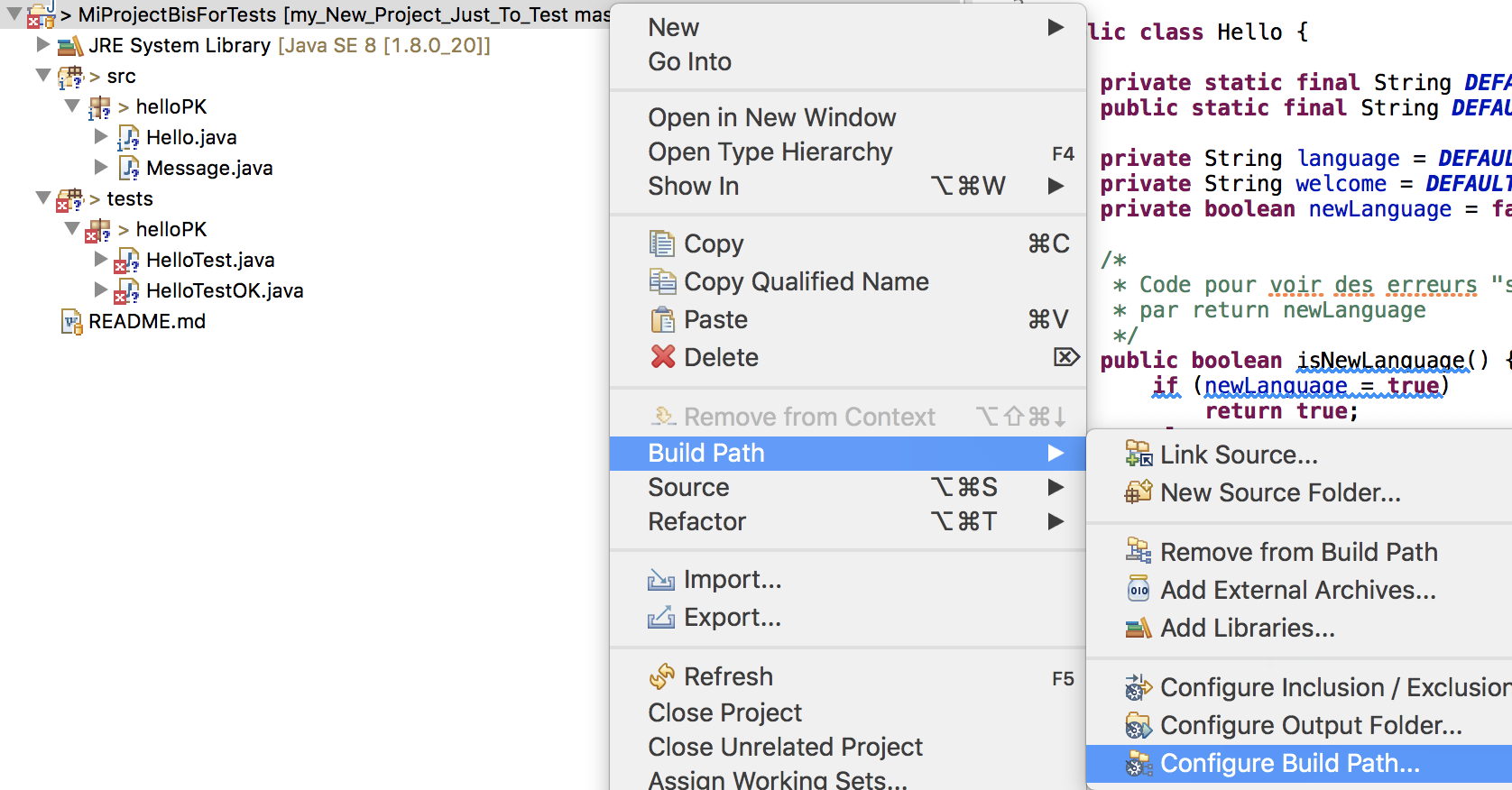Choose Remove from Build Path
The height and width of the screenshot is (790, 1512).
(x=1298, y=552)
